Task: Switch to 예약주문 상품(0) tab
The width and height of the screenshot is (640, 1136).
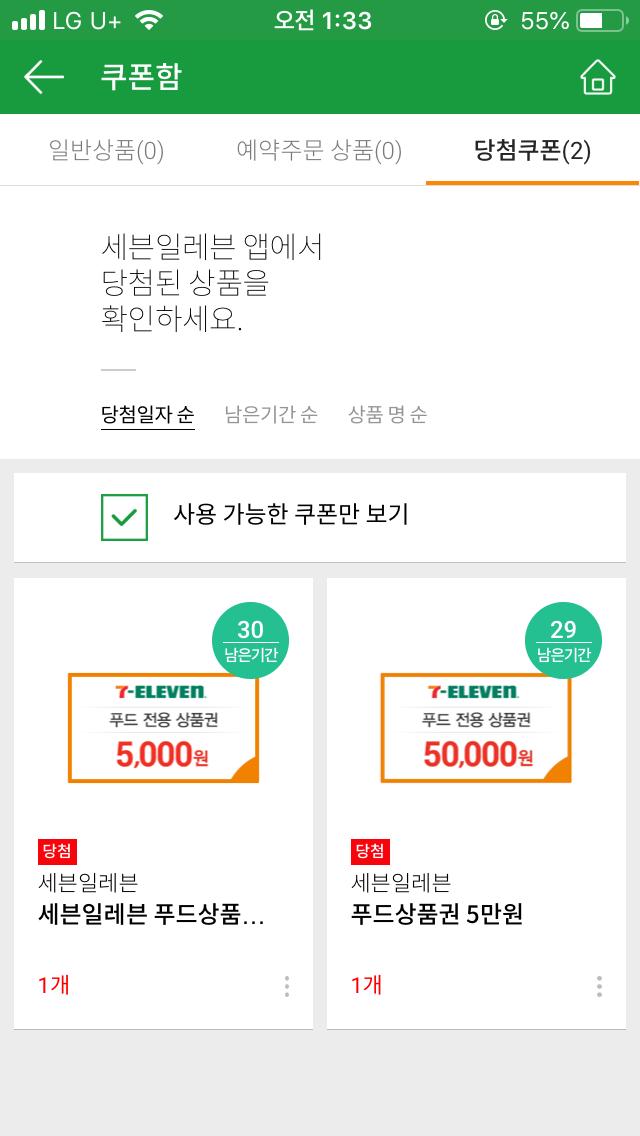Action: click(319, 151)
